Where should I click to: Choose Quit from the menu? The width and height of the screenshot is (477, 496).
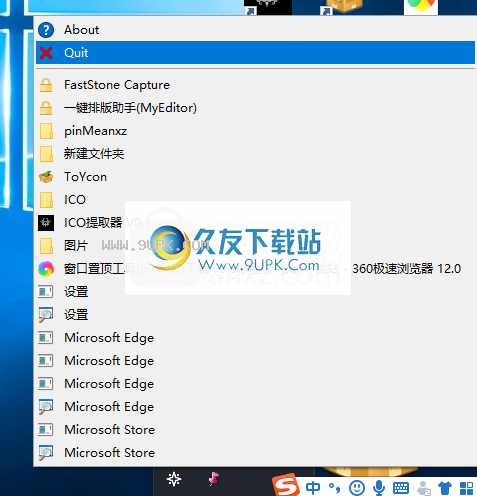255,53
